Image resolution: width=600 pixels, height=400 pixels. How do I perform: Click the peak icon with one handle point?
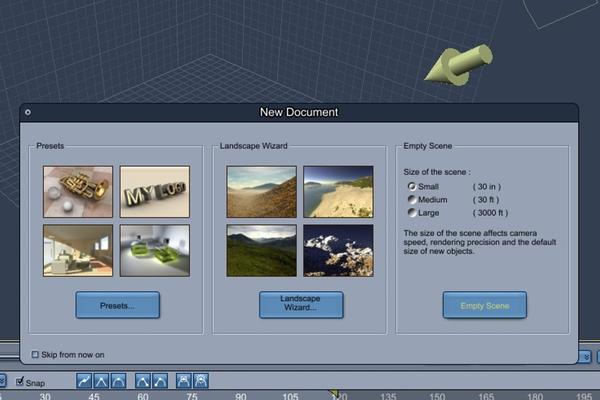(x=160, y=381)
